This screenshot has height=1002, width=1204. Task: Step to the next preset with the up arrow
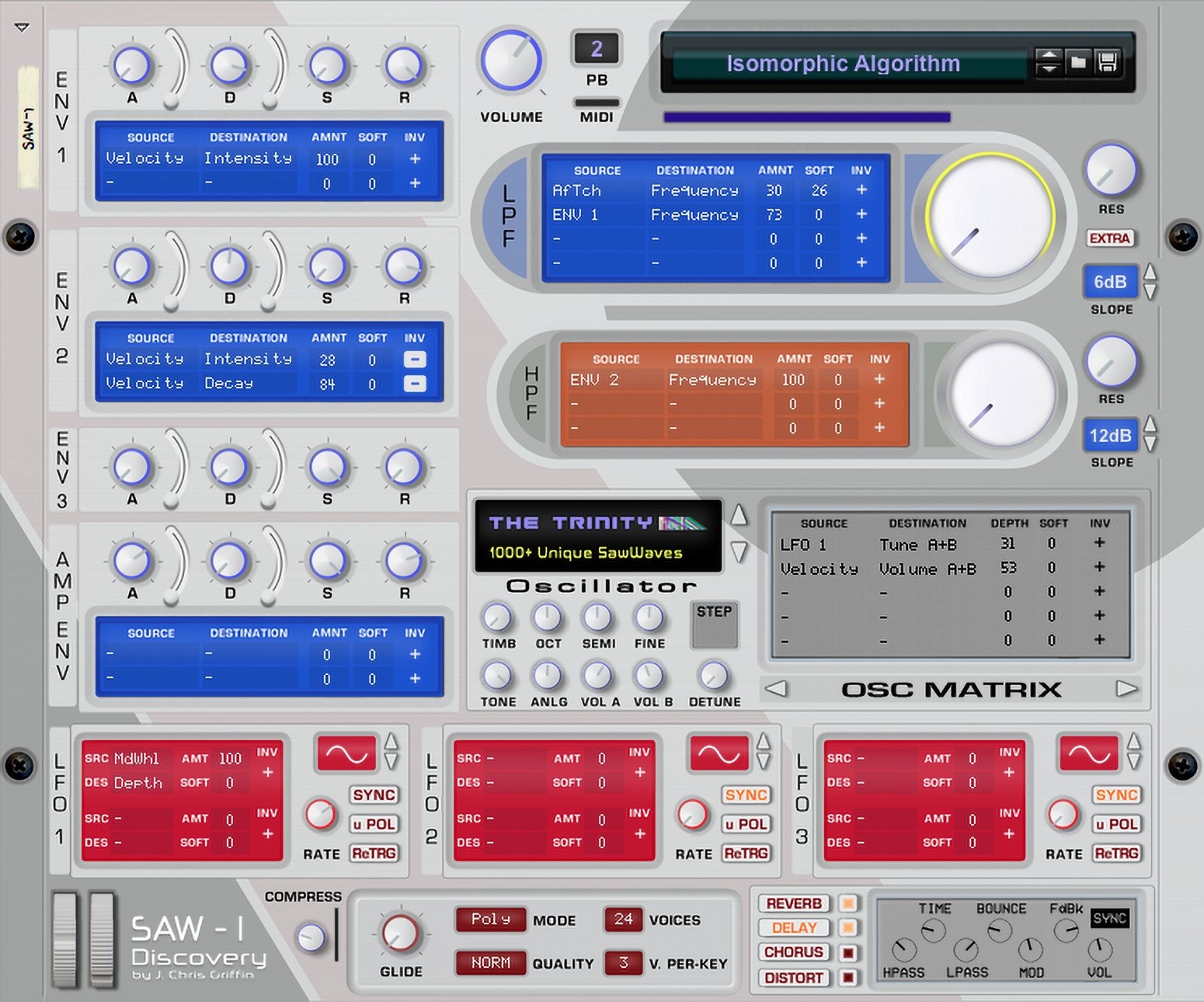[x=1050, y=54]
